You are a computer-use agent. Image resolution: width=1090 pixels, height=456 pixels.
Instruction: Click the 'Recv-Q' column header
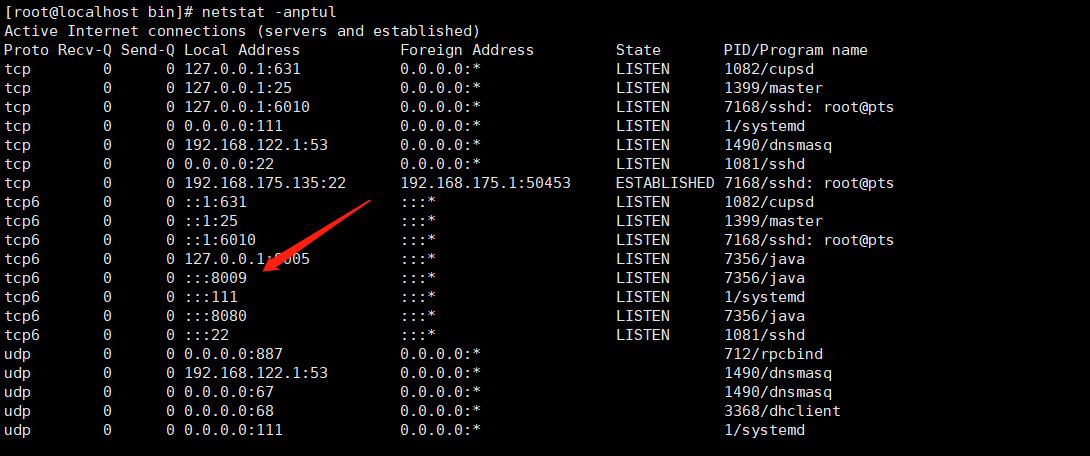coord(85,50)
